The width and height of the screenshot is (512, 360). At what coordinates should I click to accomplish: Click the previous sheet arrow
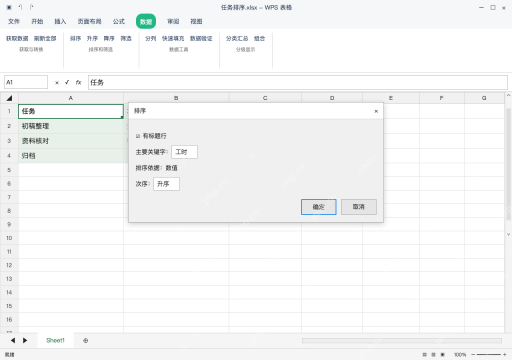click(13, 340)
